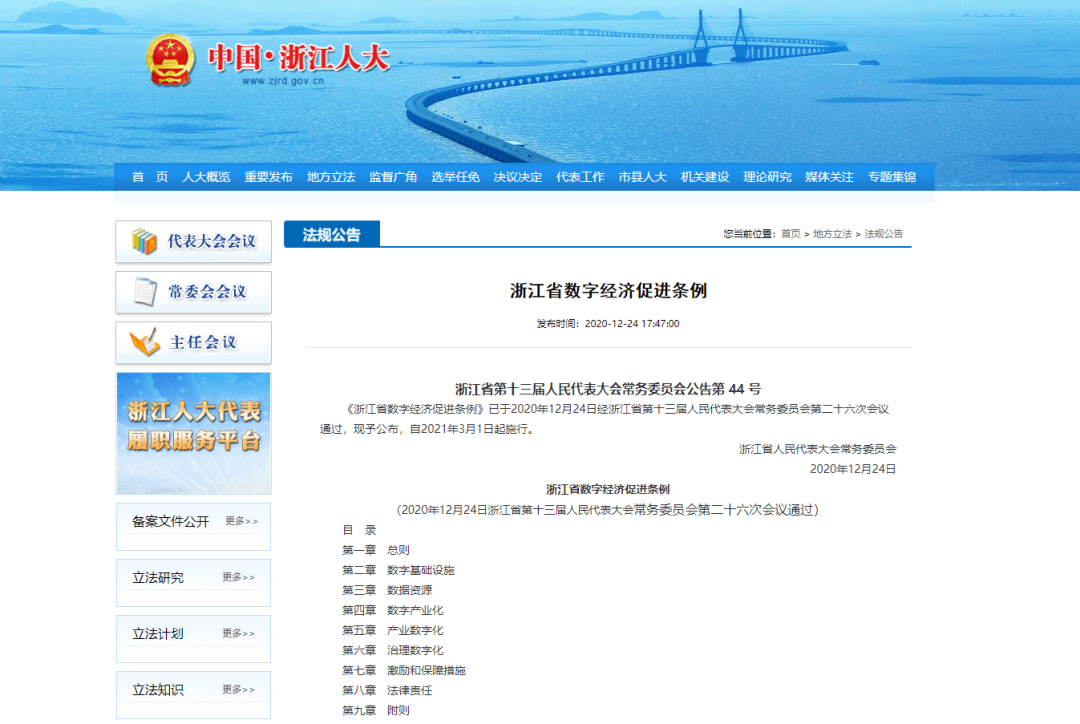Open 浙江人大代表履职服务平台 banner
The width and height of the screenshot is (1080, 724).
pyautogui.click(x=194, y=433)
